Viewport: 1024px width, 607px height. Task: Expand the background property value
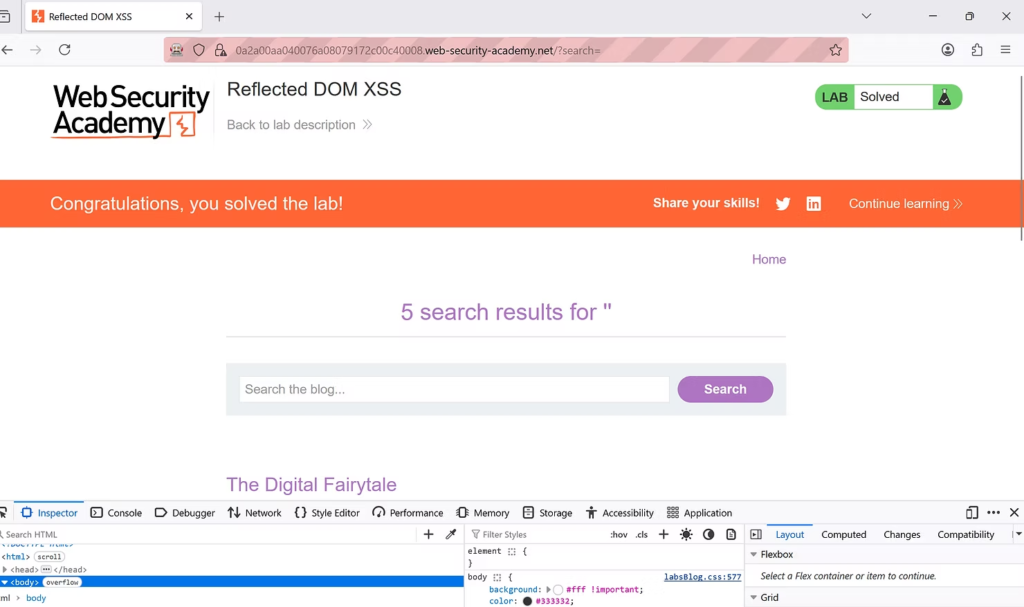[x=549, y=589]
